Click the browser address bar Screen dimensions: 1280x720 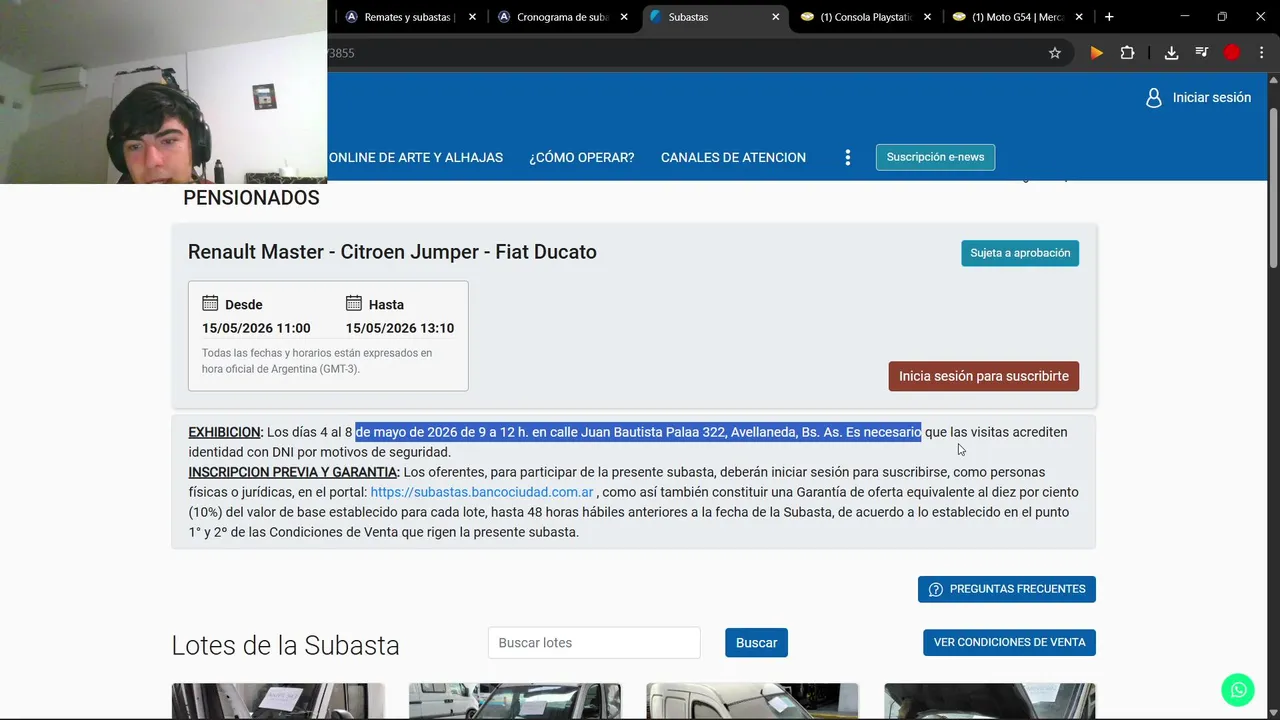pos(680,53)
